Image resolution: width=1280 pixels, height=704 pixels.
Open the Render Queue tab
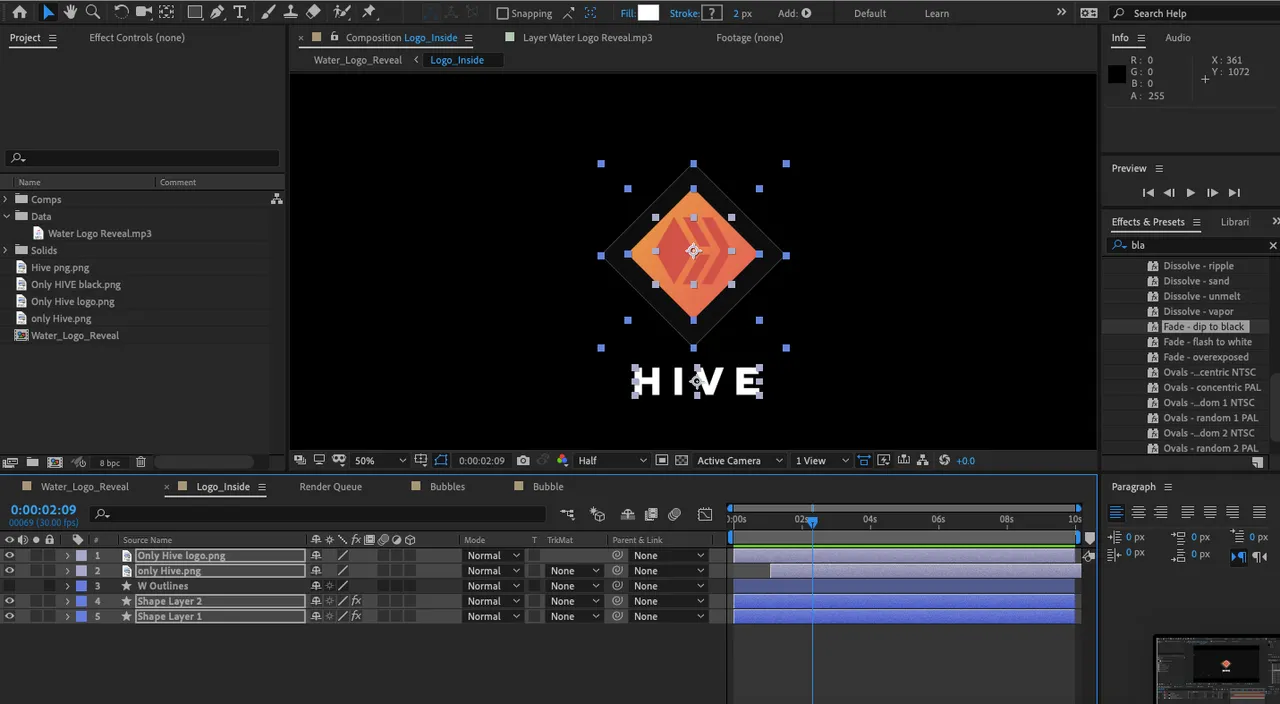(x=330, y=487)
